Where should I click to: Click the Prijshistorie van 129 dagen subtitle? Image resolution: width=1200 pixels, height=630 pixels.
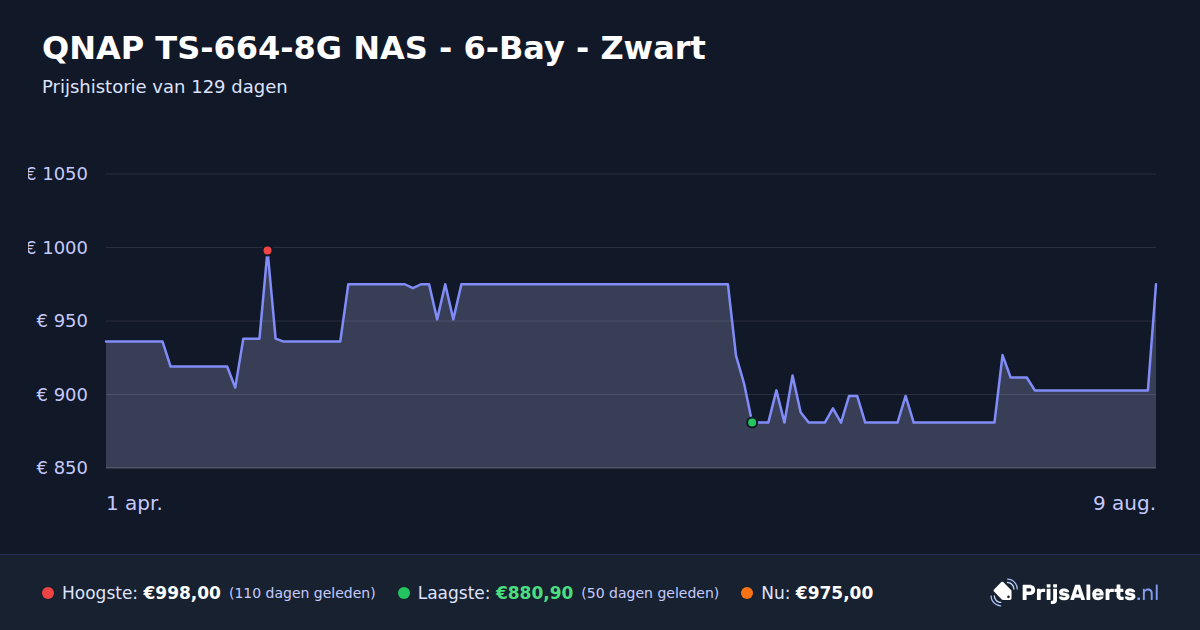click(165, 87)
